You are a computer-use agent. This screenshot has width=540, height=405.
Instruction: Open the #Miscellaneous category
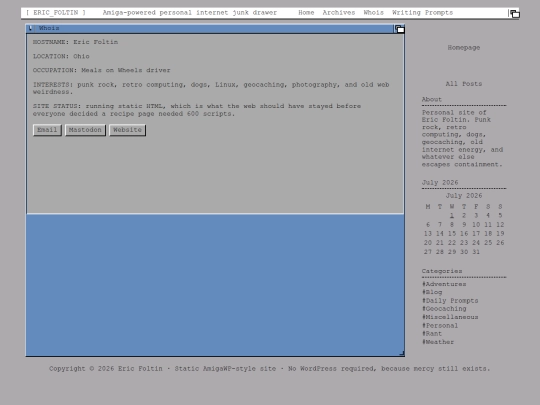pos(450,317)
